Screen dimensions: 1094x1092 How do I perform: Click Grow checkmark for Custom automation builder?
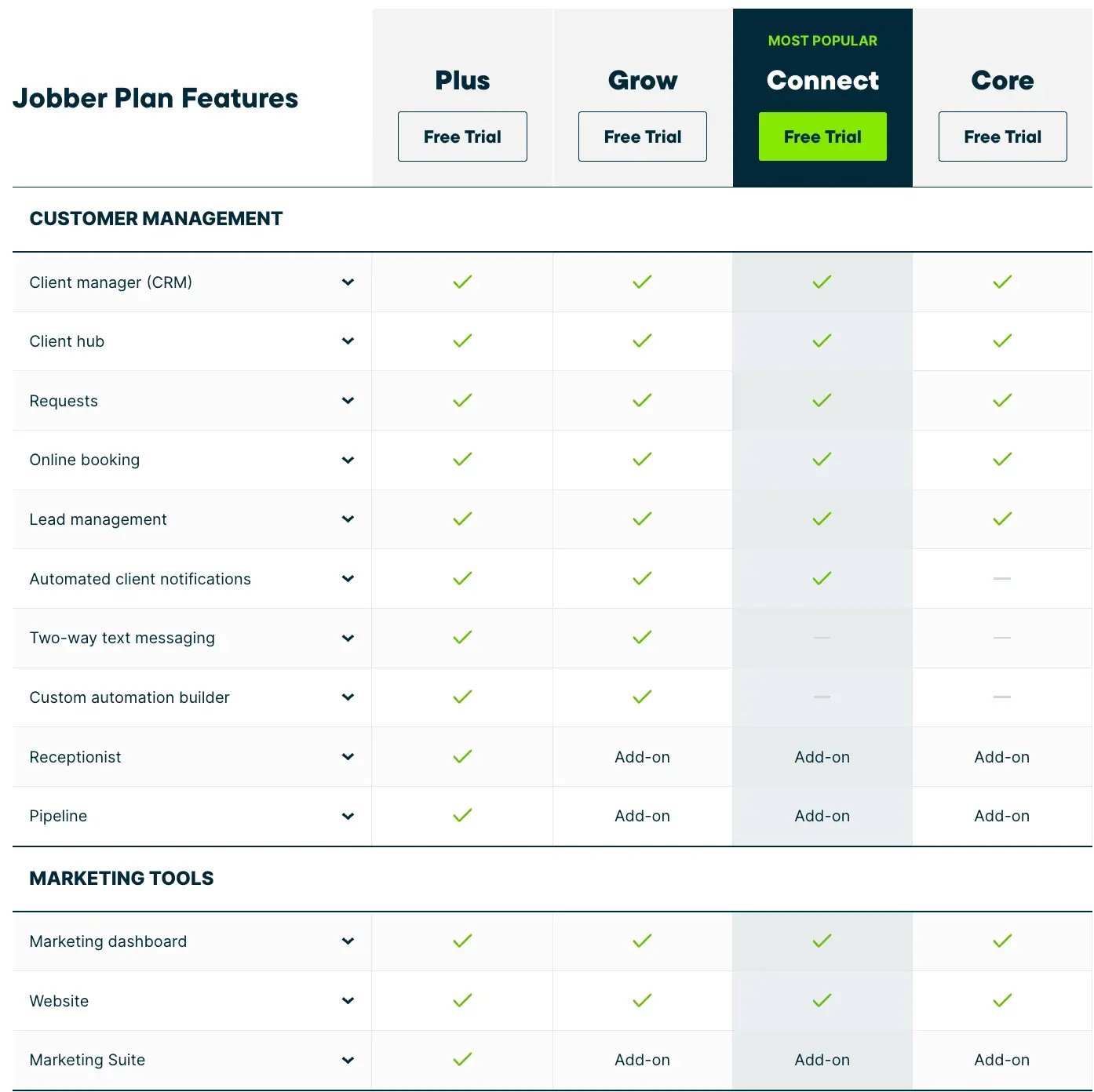[642, 697]
